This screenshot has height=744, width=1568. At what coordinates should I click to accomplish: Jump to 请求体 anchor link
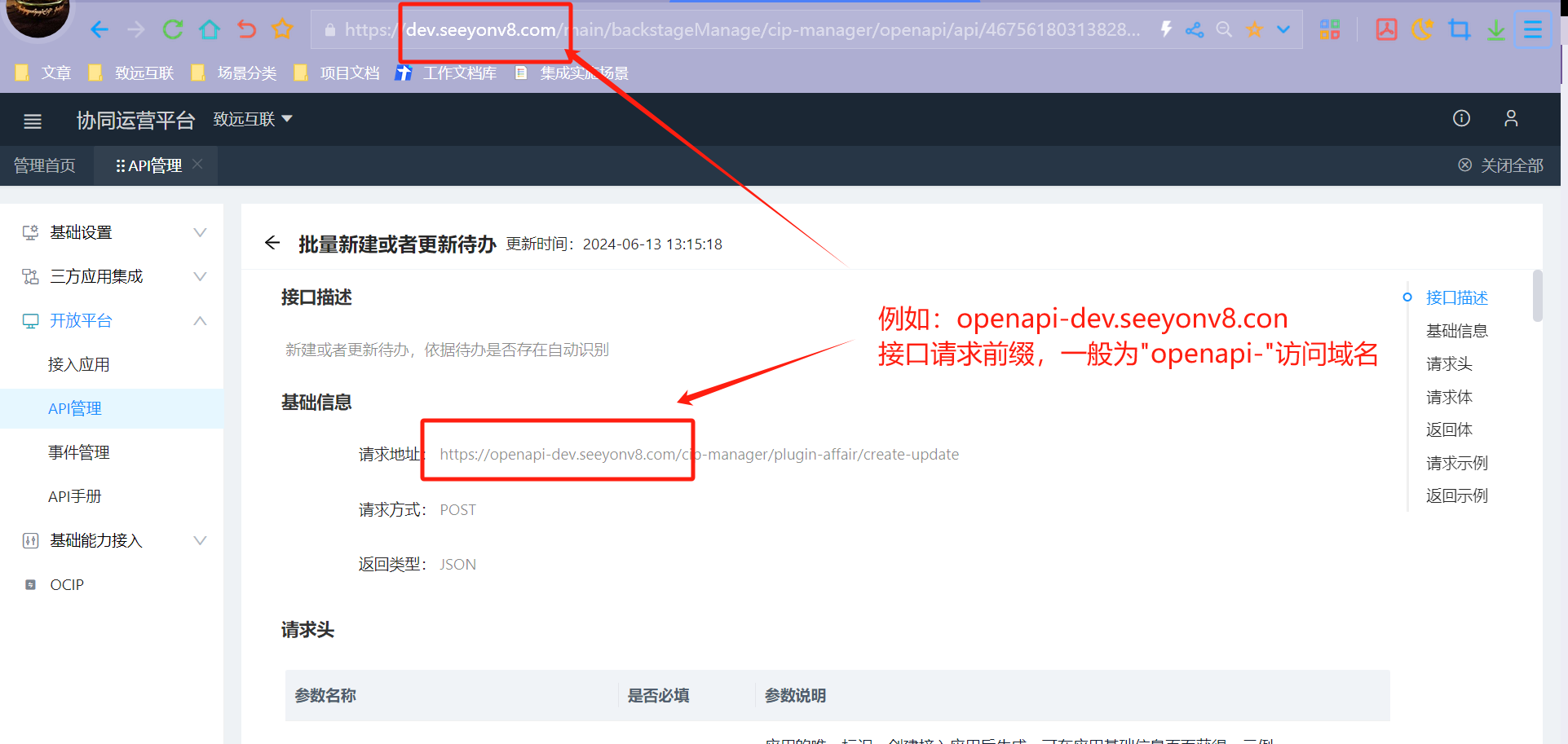1449,397
